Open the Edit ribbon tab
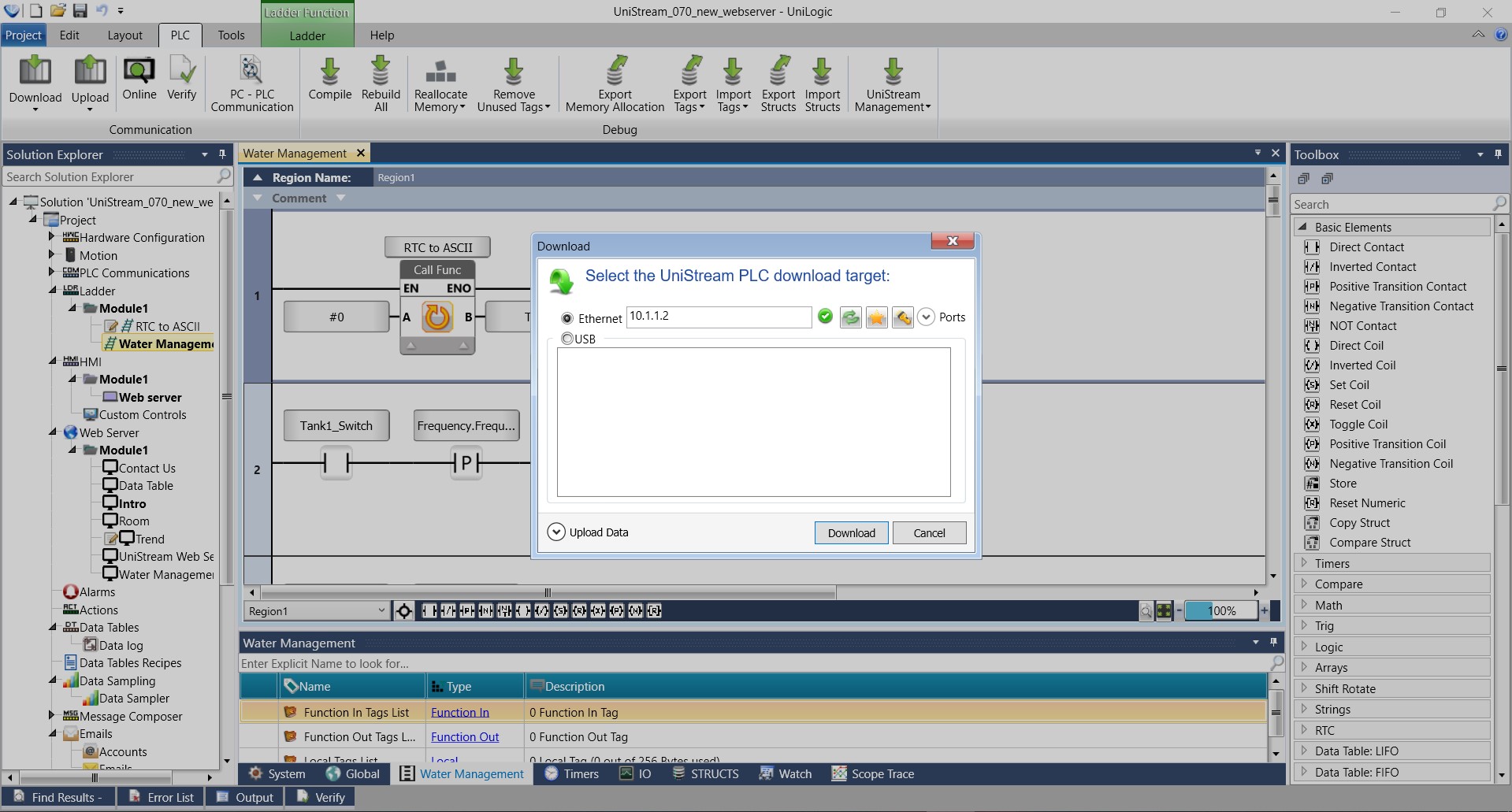The width and height of the screenshot is (1512, 812). point(69,35)
